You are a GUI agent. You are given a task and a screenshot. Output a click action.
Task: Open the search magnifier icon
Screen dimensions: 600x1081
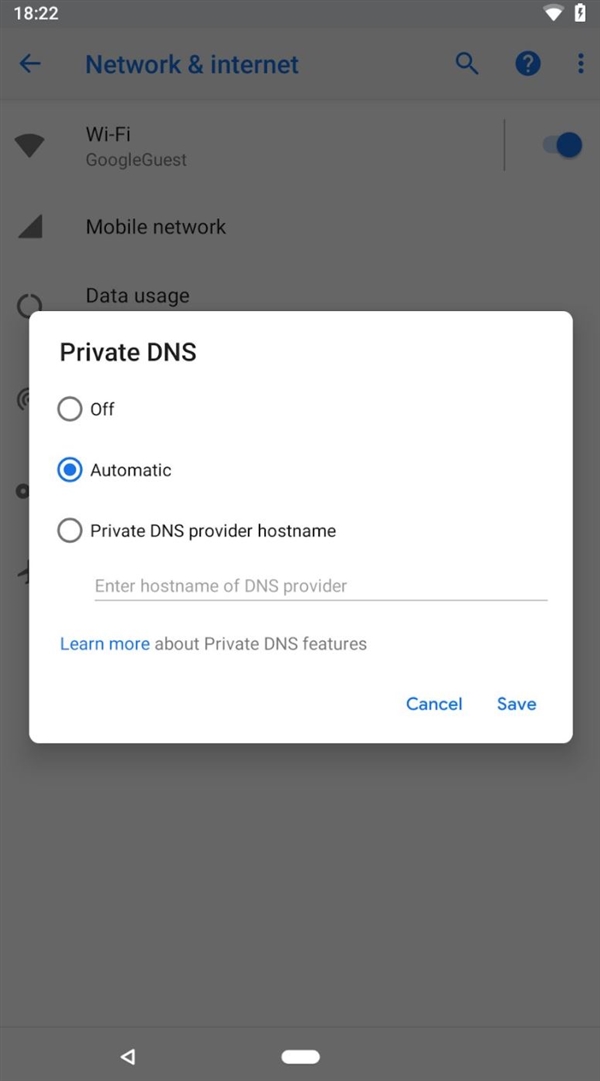[467, 64]
